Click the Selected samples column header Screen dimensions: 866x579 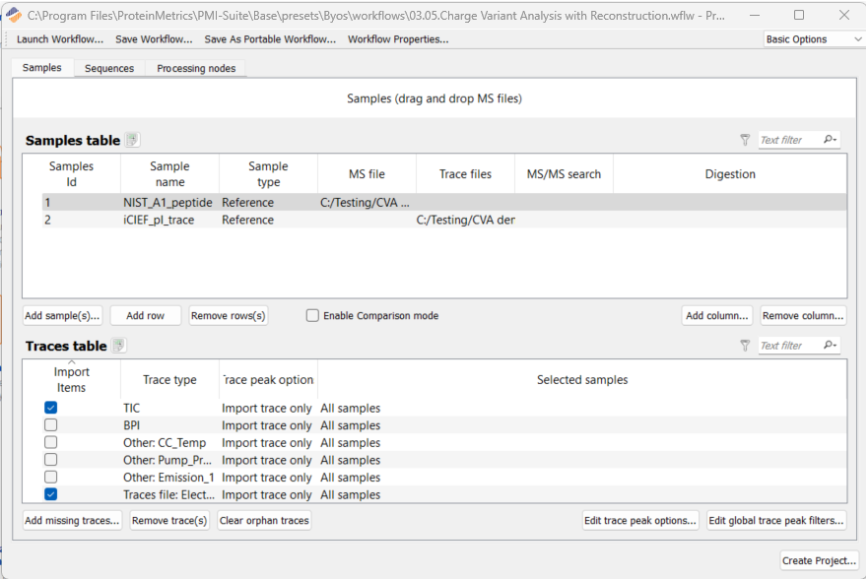point(582,379)
